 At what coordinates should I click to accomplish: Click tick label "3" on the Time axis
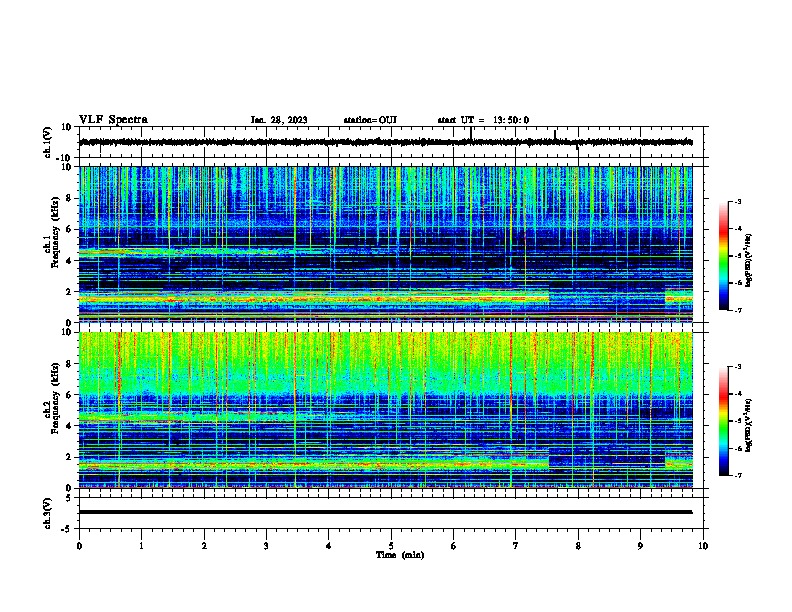pyautogui.click(x=266, y=546)
